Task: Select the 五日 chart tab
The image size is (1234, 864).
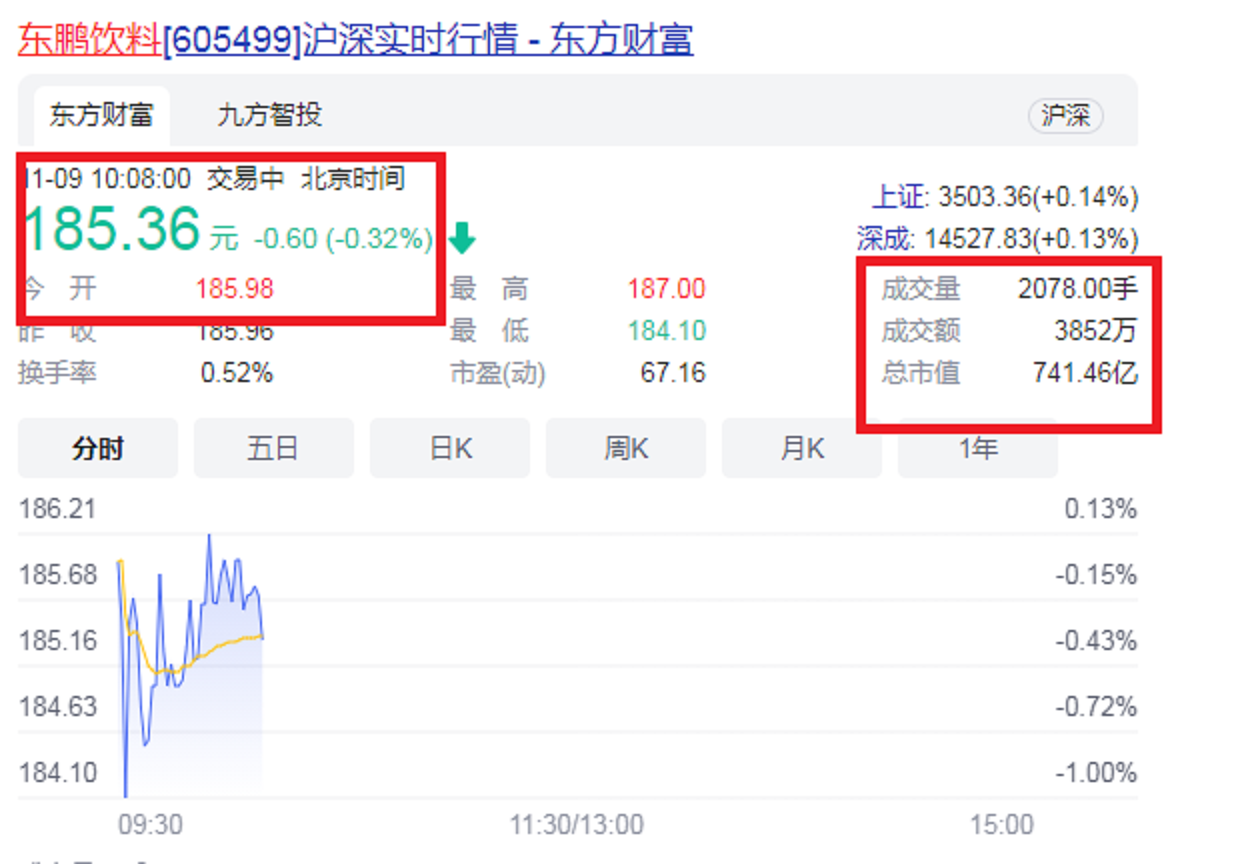Action: pyautogui.click(x=273, y=448)
